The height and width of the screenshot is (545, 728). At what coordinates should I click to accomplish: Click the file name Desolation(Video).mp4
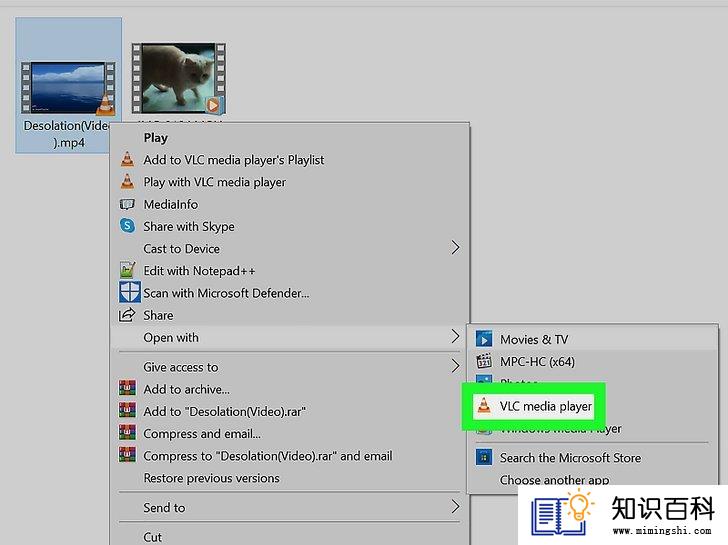point(66,134)
